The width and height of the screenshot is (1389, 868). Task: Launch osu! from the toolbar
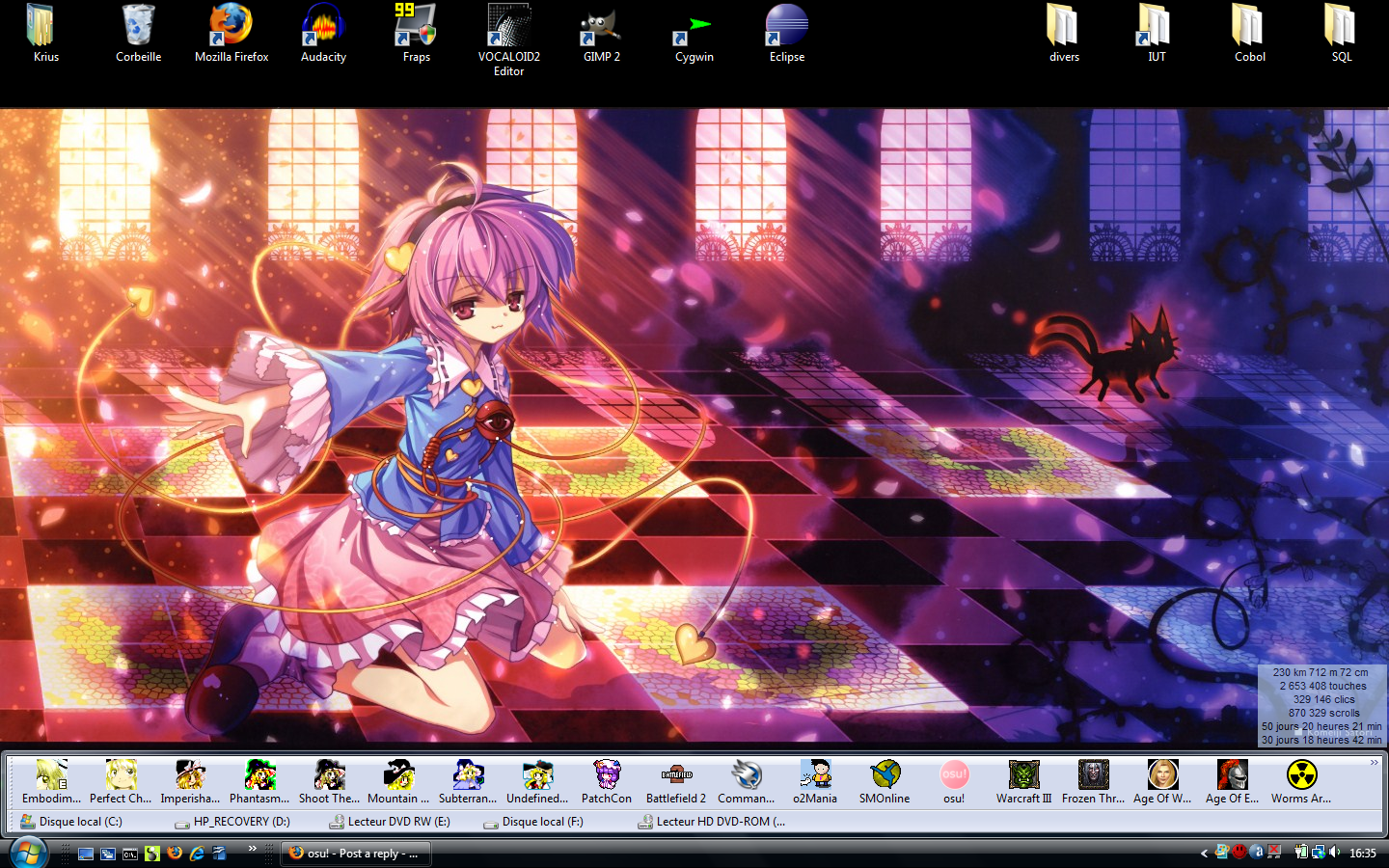[x=954, y=782]
